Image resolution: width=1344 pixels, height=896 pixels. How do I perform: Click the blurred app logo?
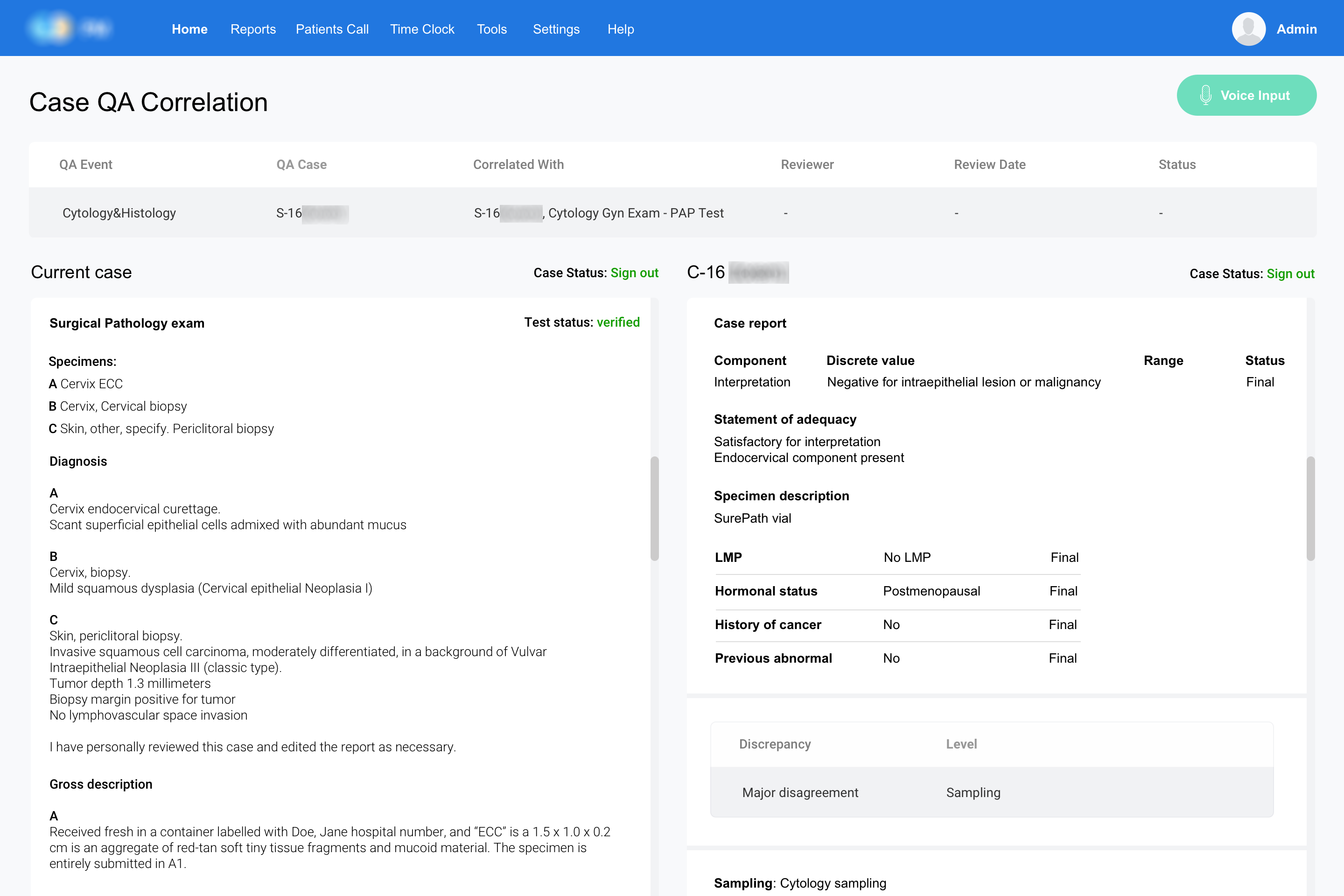69,28
